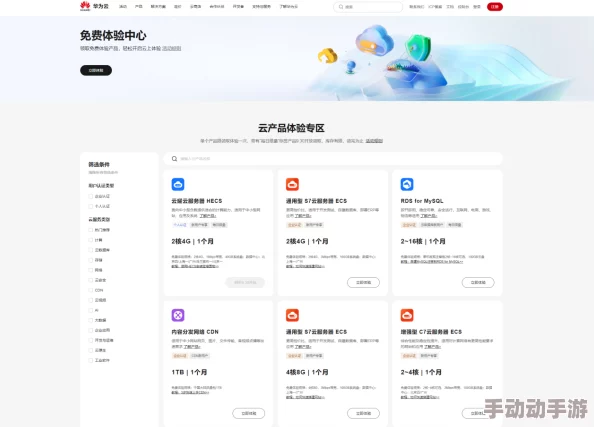This screenshot has width=594, height=427.
Task: Click the 联系我们 link in the header
Action: point(416,7)
